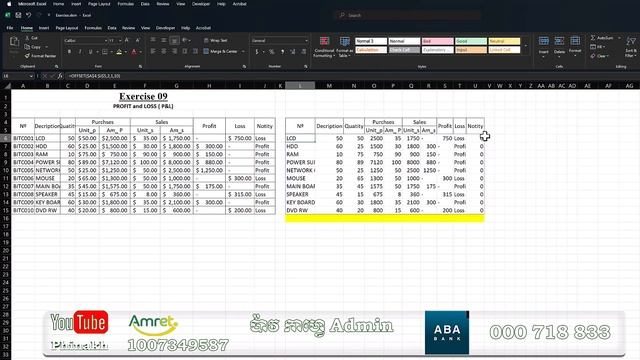Click Increase Decimal icon

[x=293, y=52]
